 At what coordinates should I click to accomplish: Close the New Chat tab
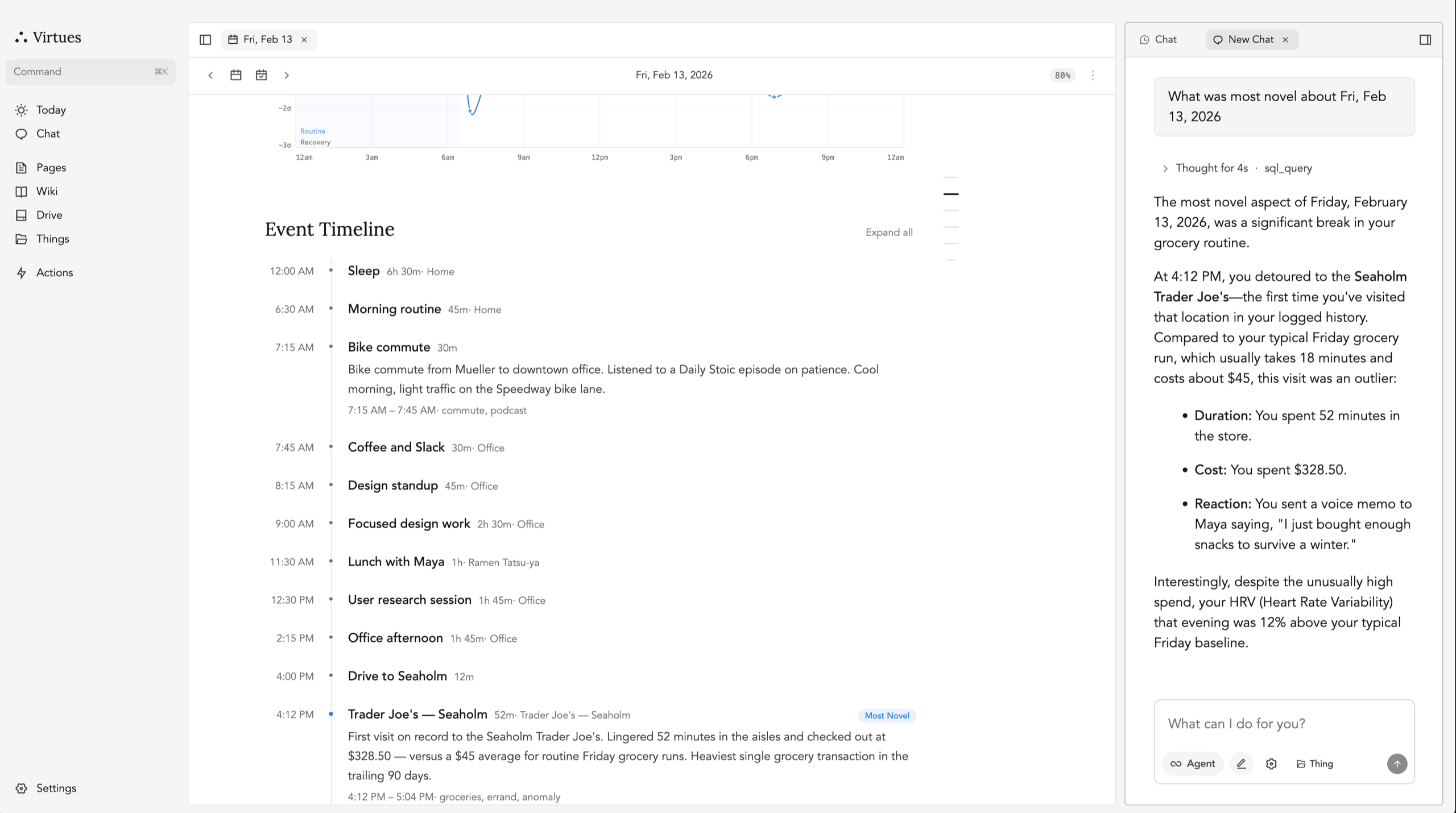pyautogui.click(x=1285, y=40)
